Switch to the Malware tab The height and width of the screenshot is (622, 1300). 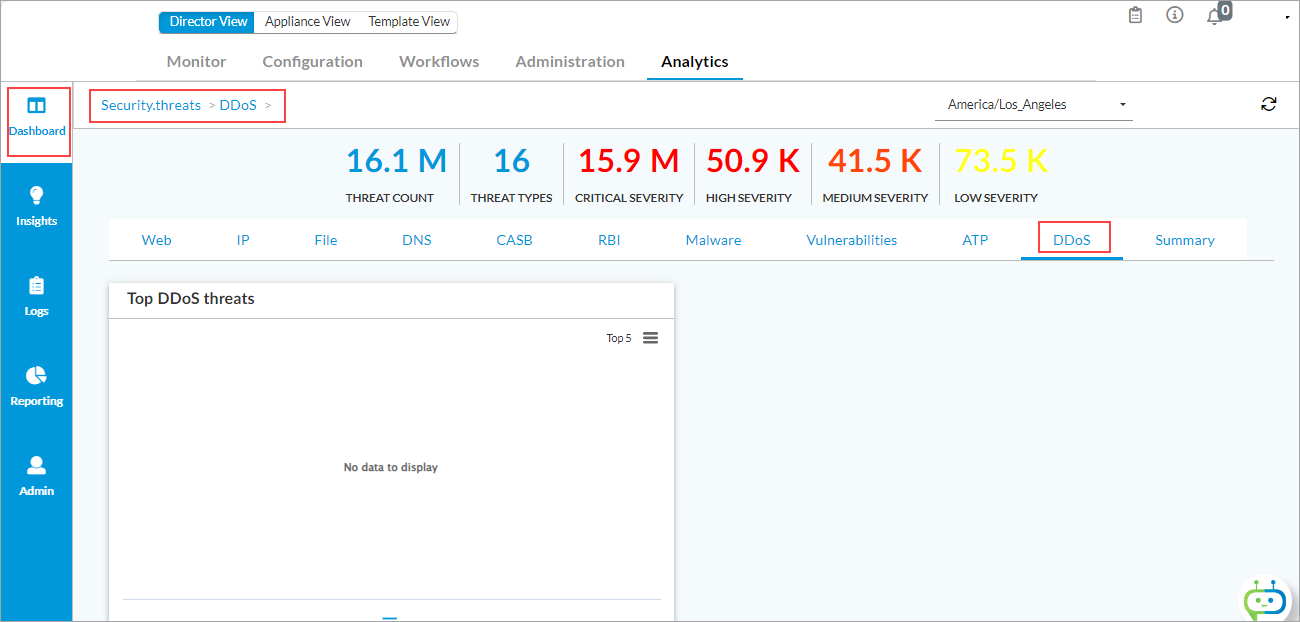click(713, 240)
